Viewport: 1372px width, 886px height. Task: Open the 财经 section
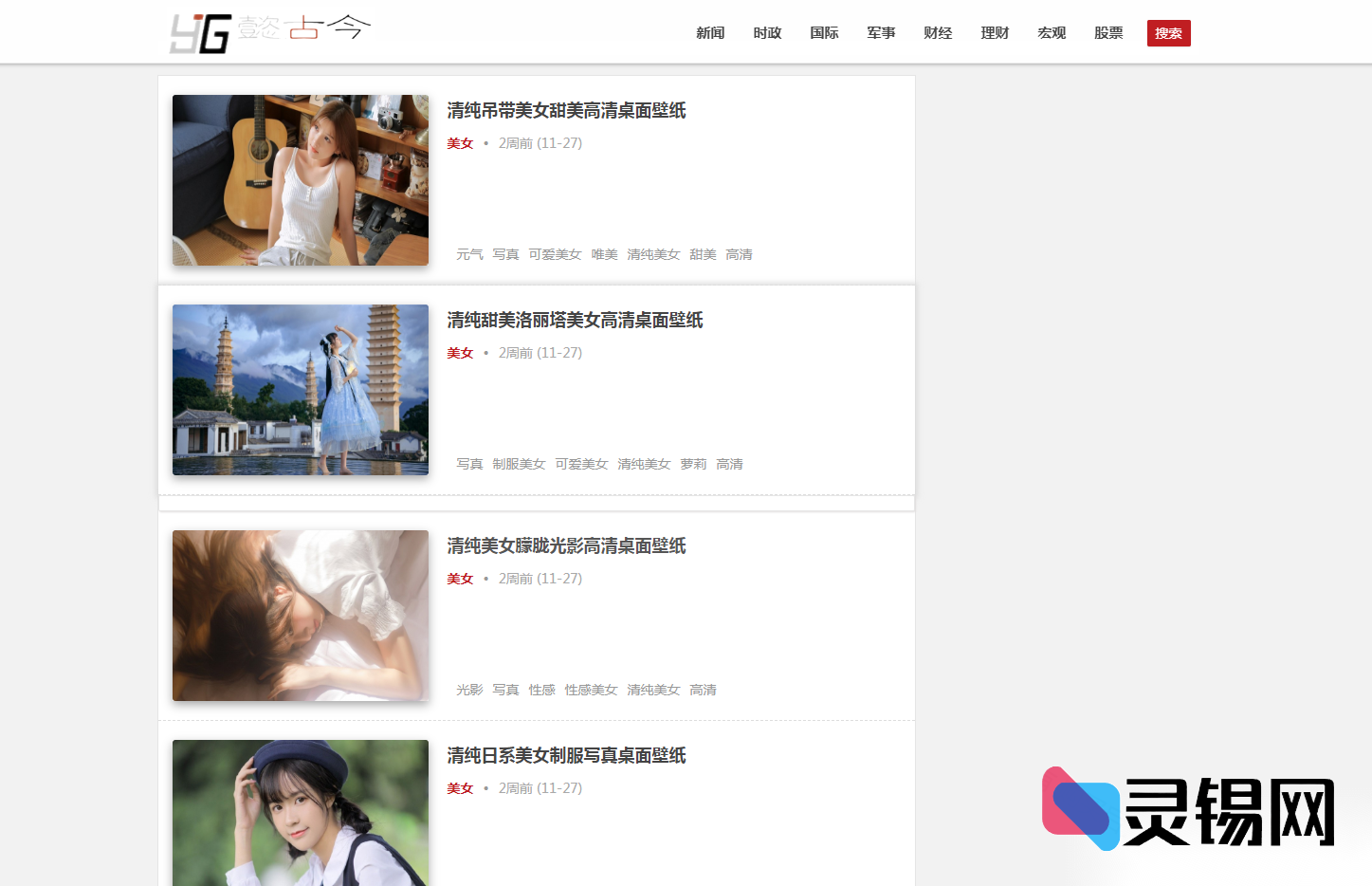click(938, 32)
